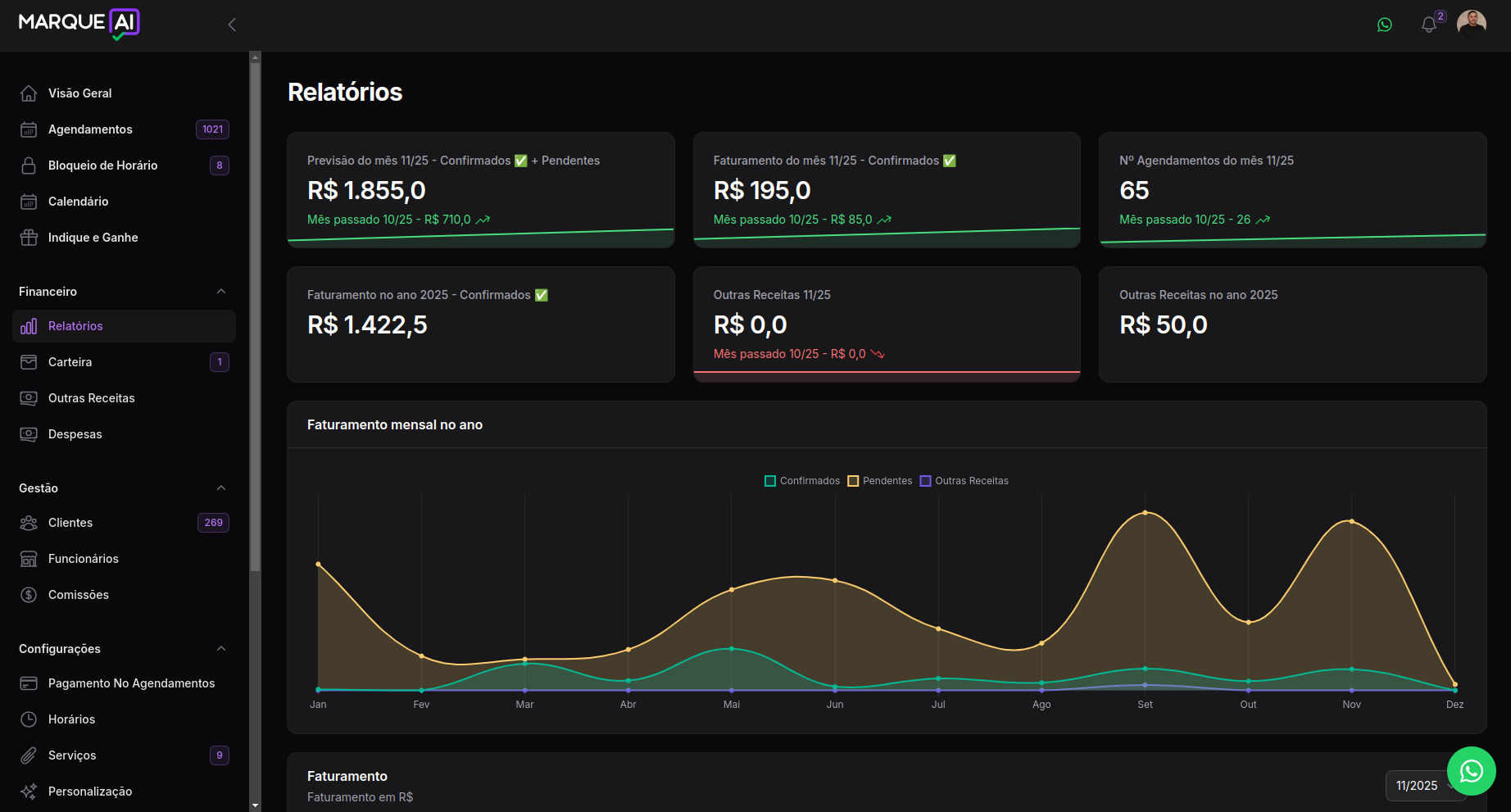Open Carteira menu item
Image resolution: width=1511 pixels, height=812 pixels.
tap(70, 362)
